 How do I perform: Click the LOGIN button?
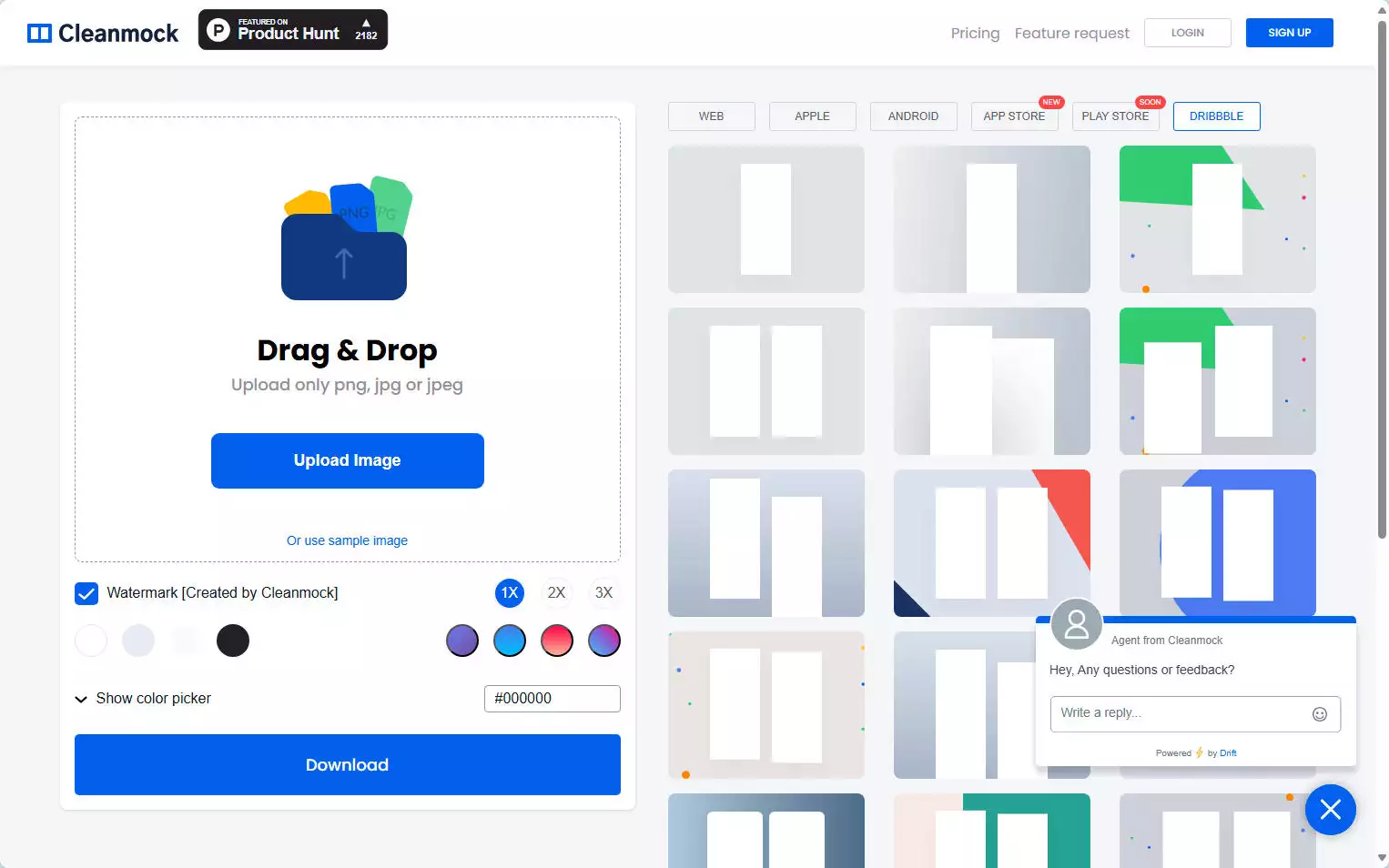1188,33
